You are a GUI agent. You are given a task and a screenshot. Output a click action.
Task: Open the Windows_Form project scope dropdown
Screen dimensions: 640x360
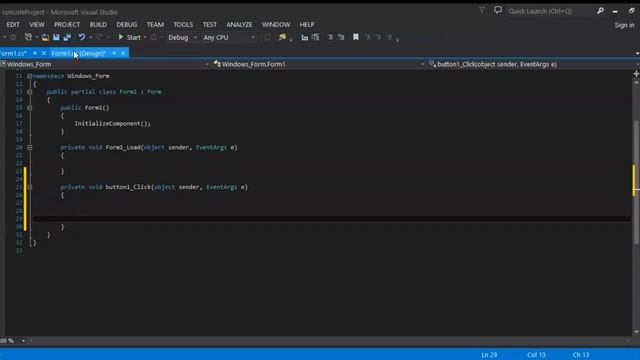(x=105, y=64)
